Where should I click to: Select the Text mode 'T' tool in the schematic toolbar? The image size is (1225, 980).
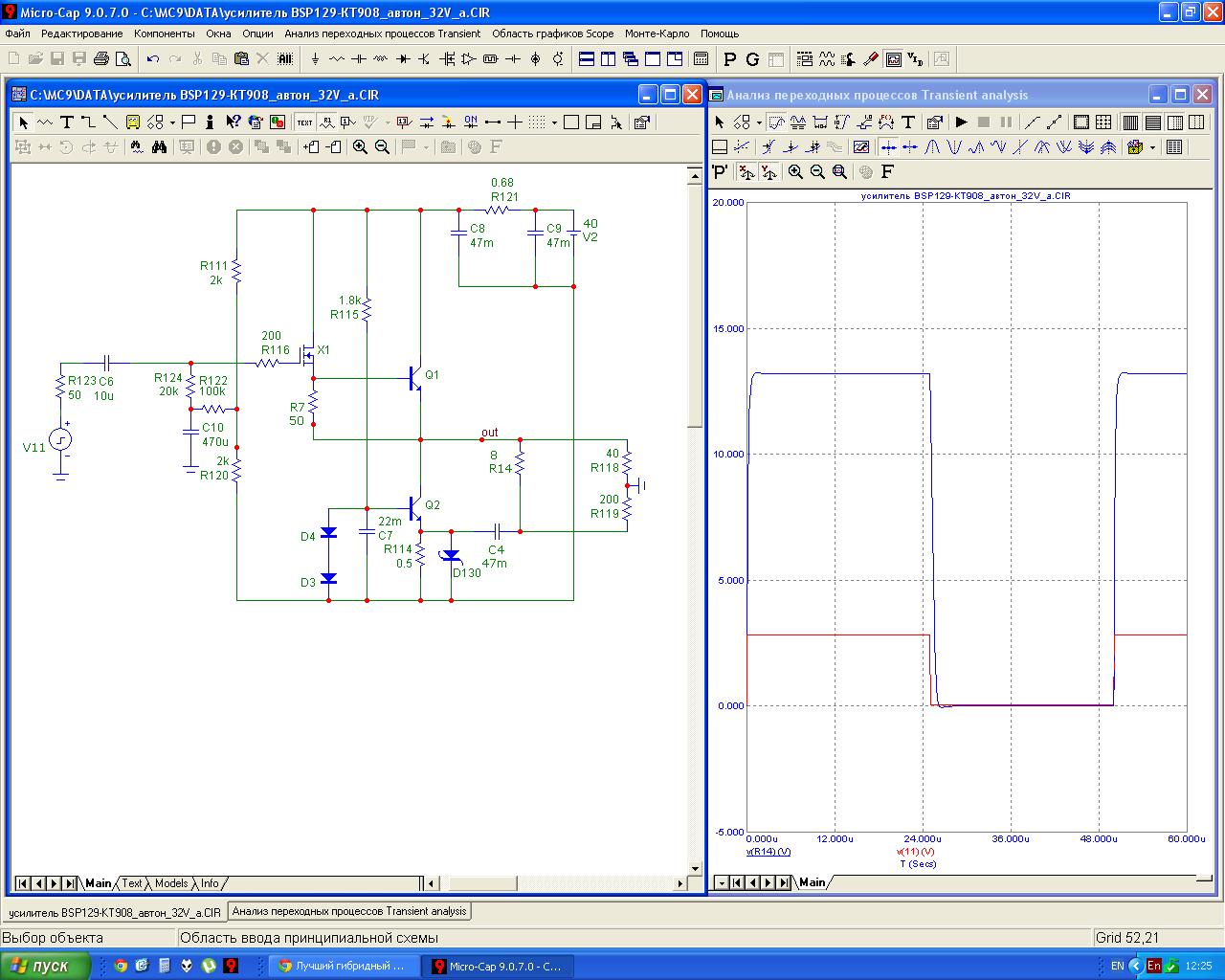click(x=67, y=122)
